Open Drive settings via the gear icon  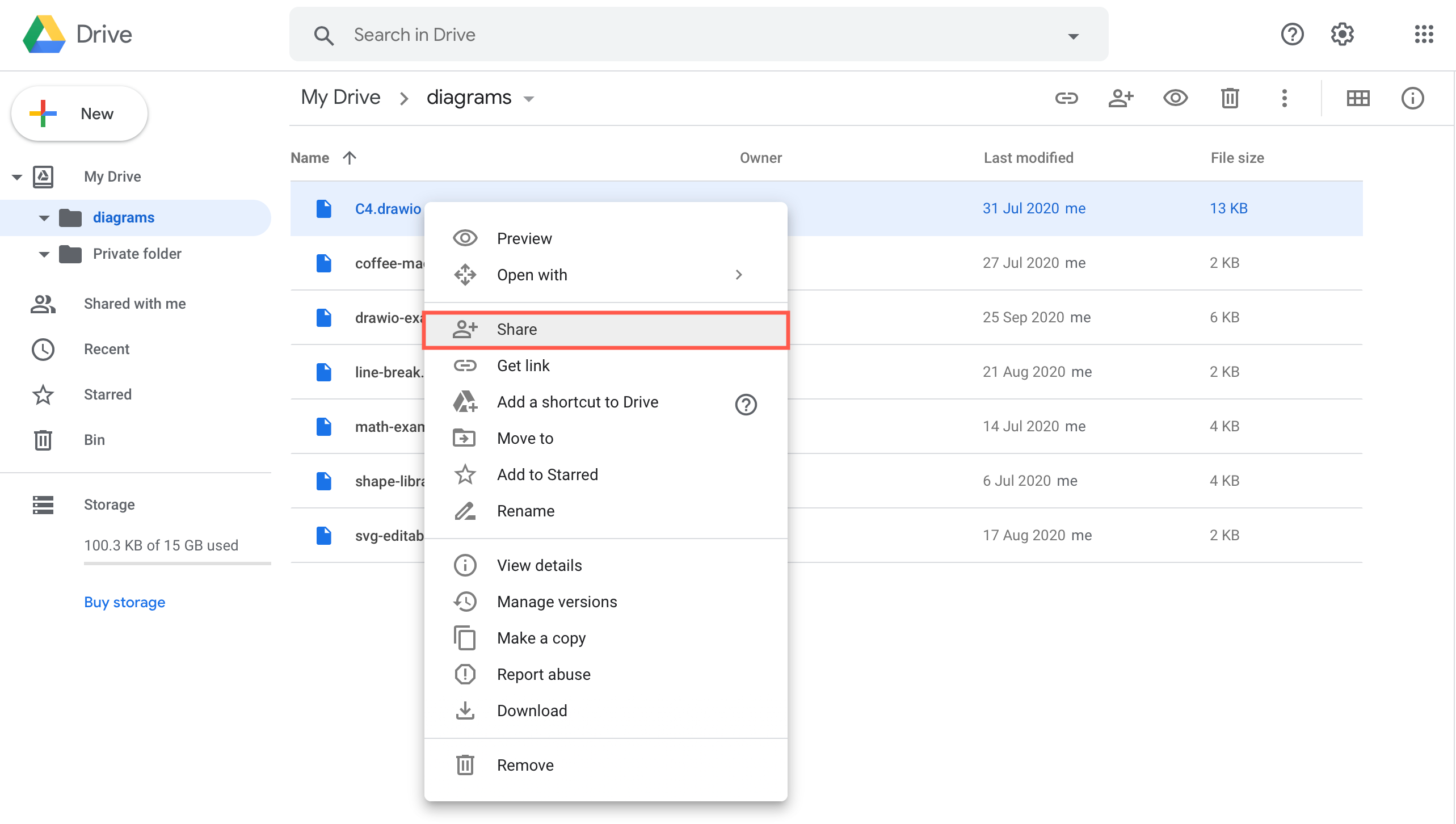point(1342,35)
